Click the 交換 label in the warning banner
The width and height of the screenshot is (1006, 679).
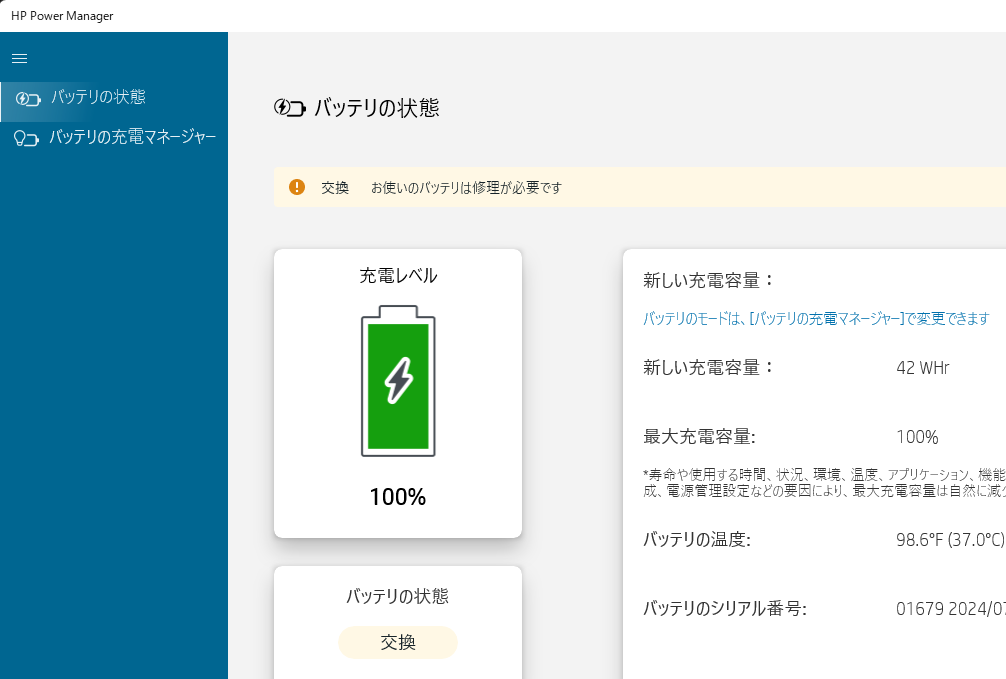(335, 188)
